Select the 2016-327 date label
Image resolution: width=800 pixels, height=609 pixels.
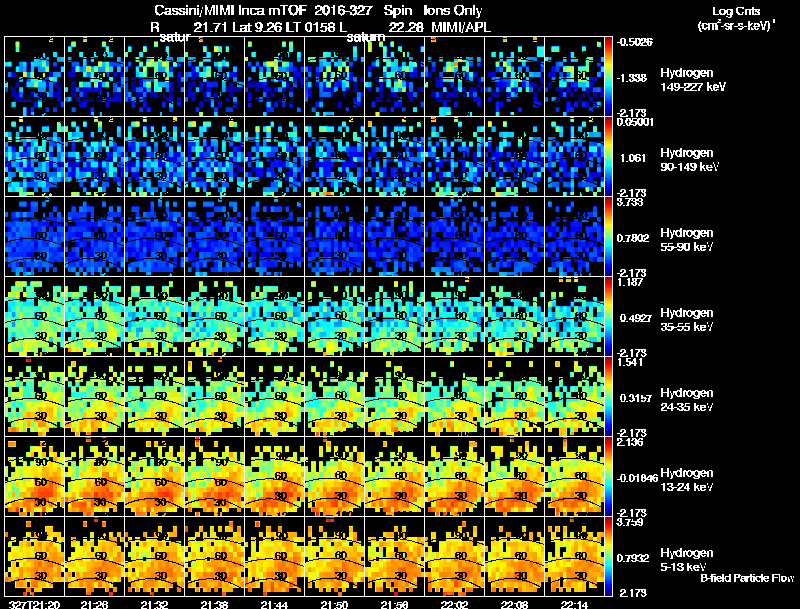(343, 10)
